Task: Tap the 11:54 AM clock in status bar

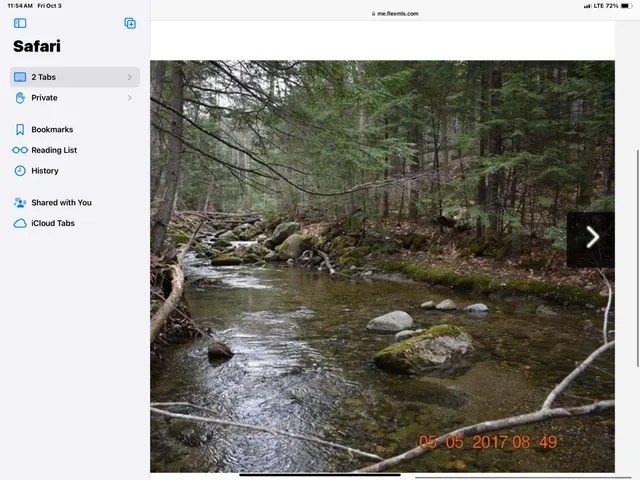Action: click(20, 6)
